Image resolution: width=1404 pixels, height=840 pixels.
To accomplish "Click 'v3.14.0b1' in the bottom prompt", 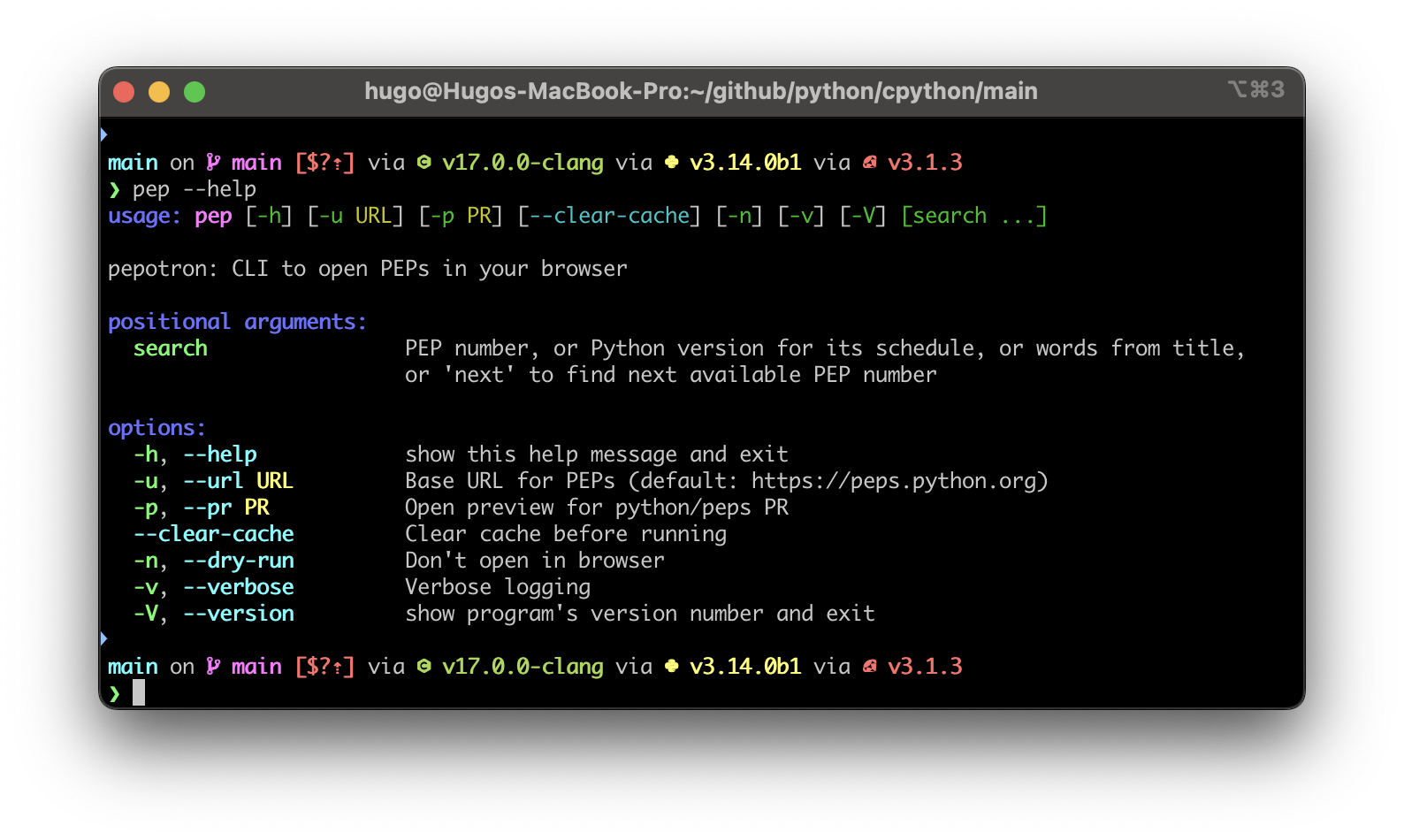I will coord(745,667).
